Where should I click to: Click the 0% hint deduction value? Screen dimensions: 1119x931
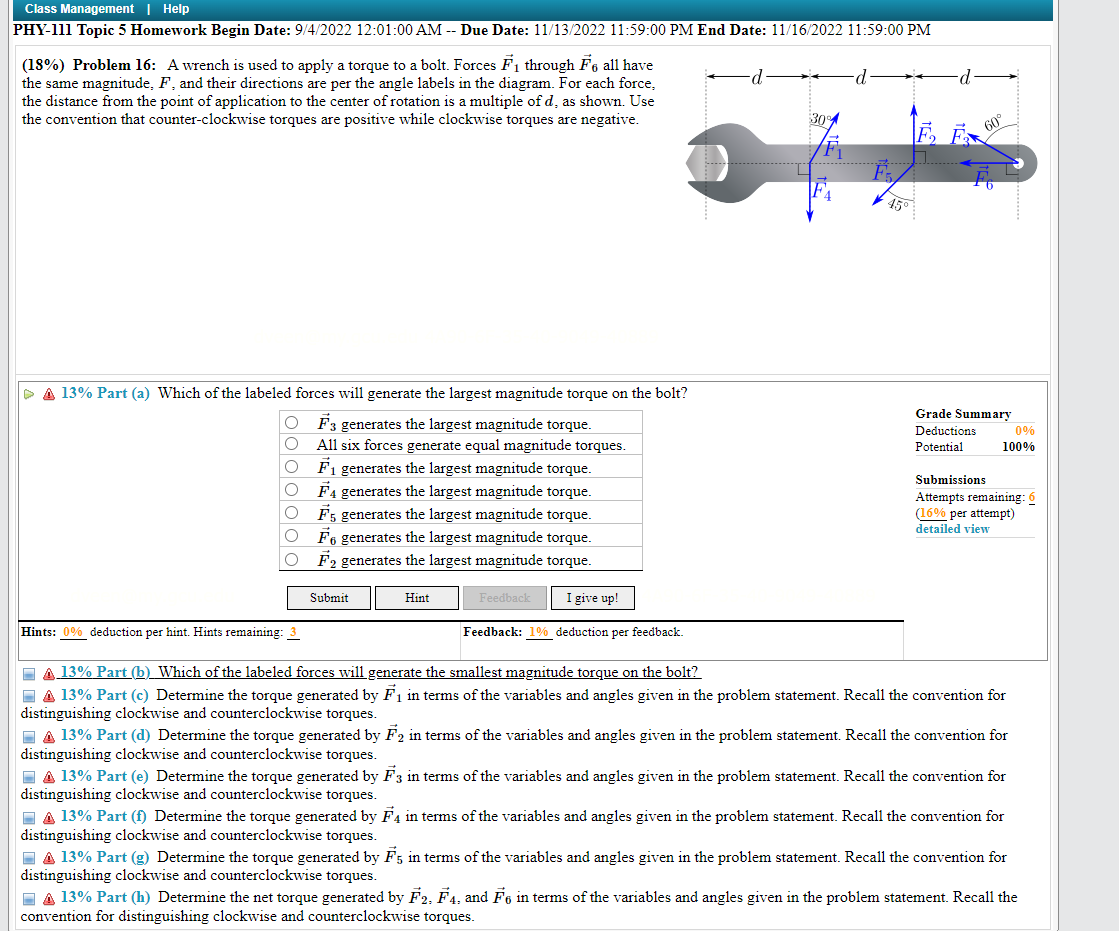pos(73,632)
